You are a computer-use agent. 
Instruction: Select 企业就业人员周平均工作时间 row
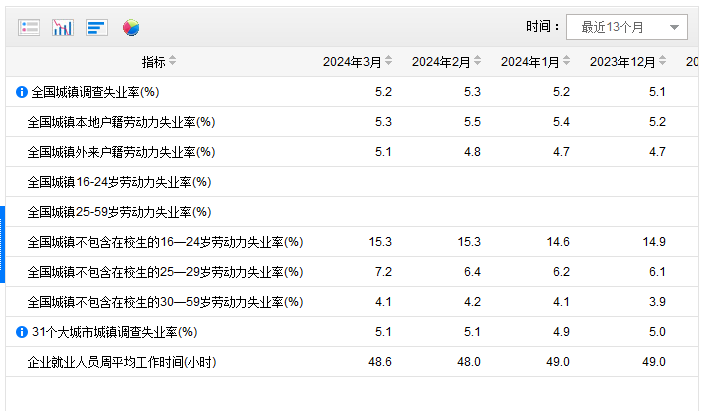pos(121,362)
